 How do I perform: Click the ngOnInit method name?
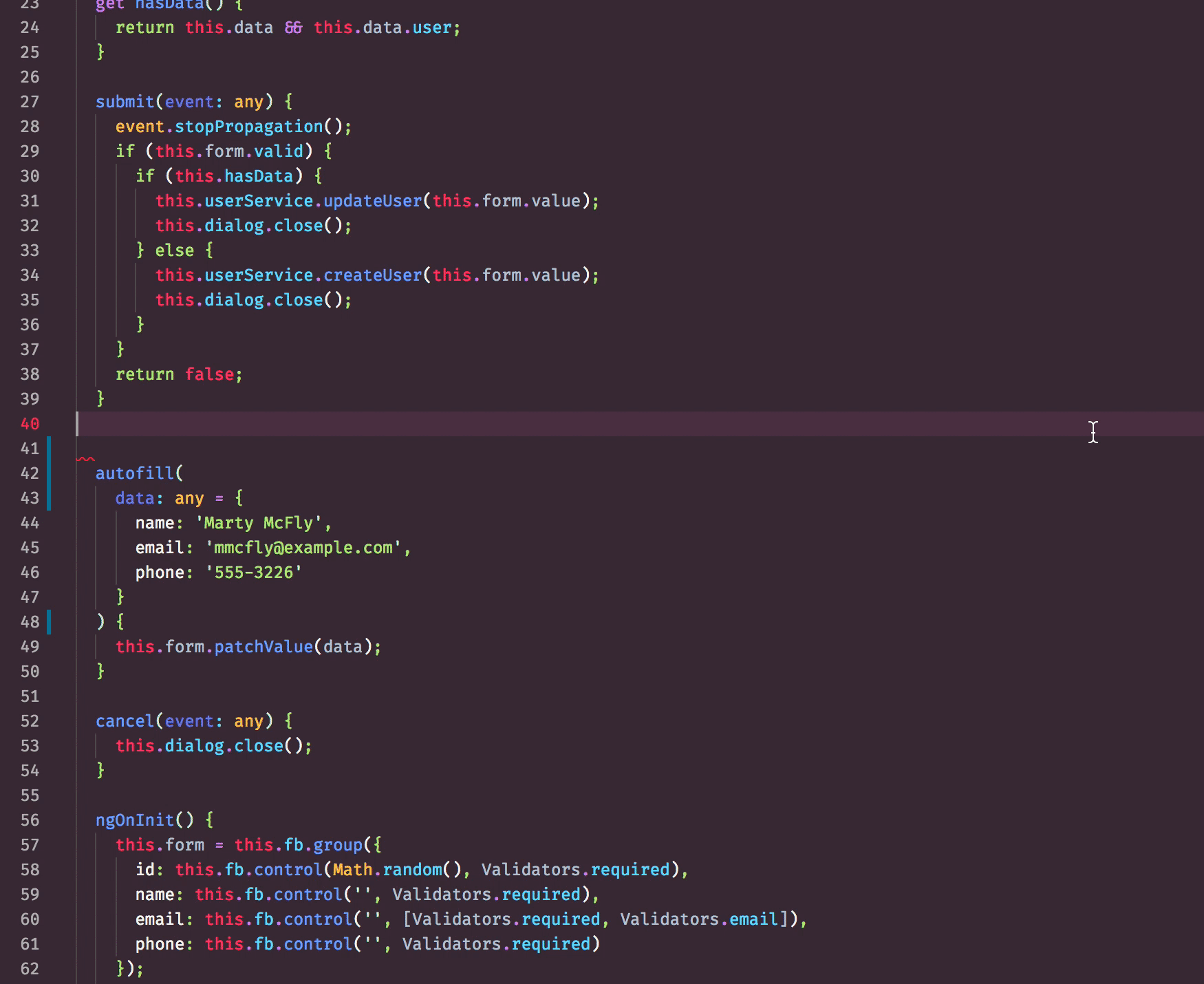click(x=135, y=820)
